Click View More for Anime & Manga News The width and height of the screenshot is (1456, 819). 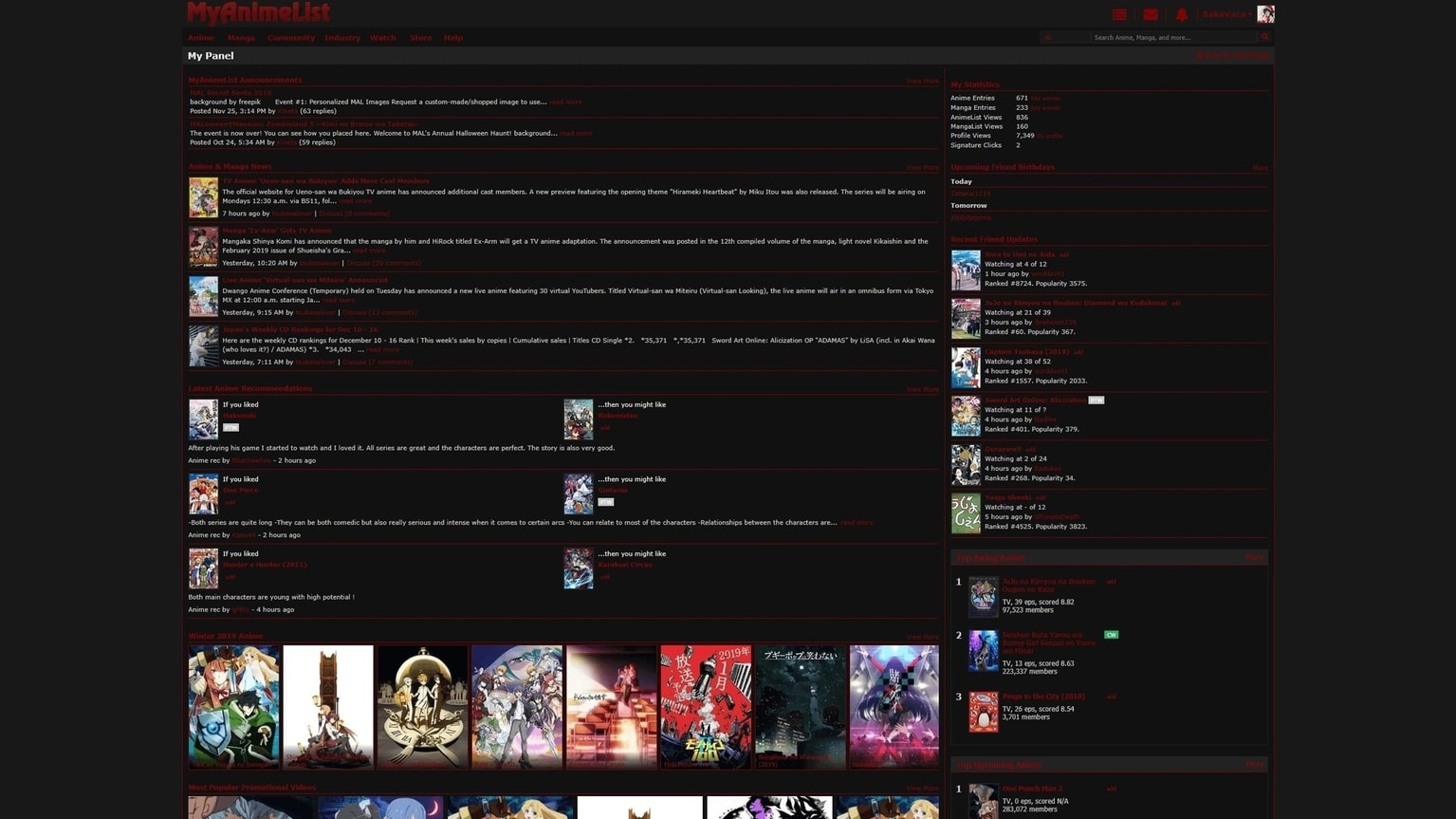(922, 167)
